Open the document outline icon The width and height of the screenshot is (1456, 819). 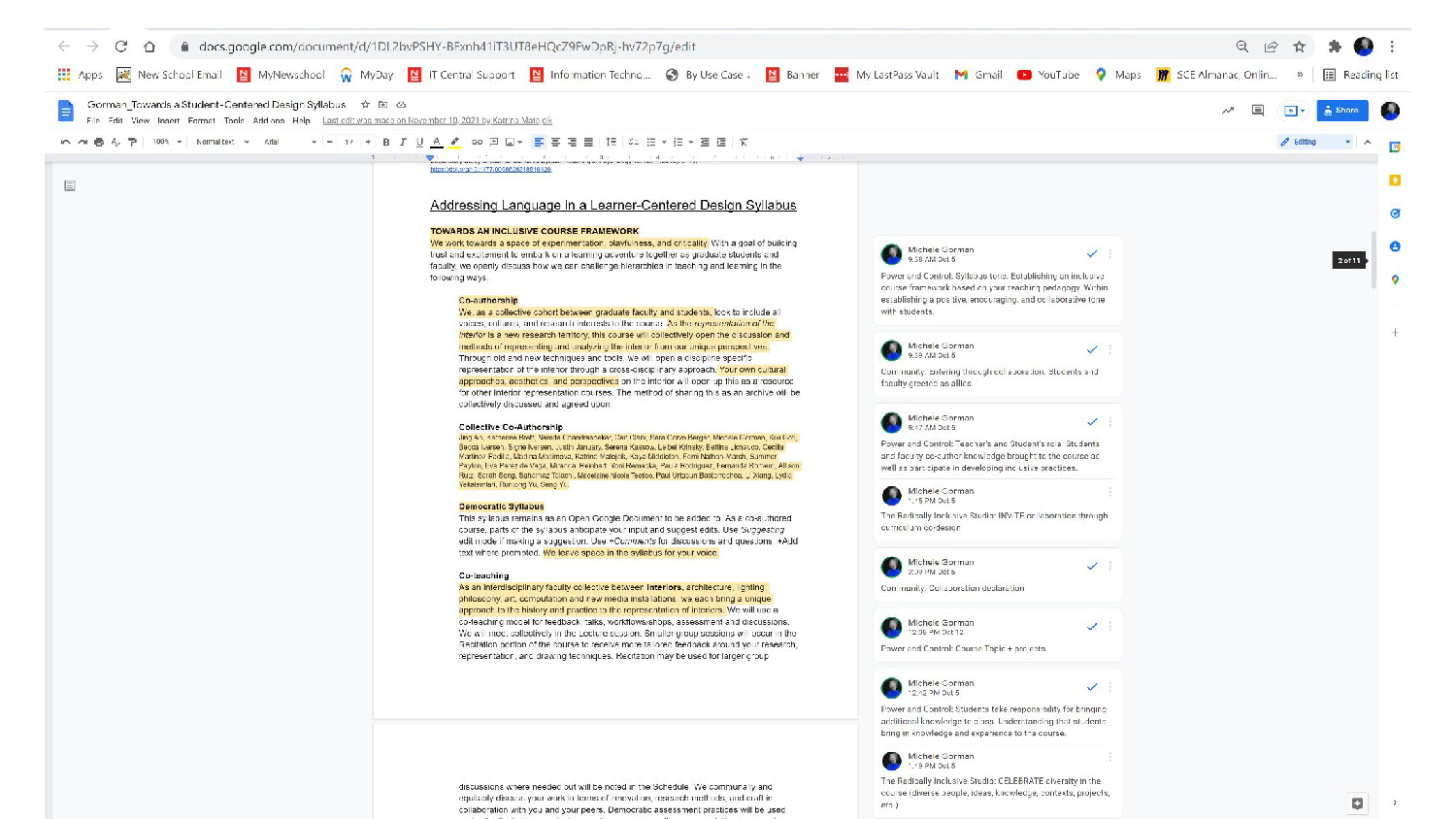(70, 185)
